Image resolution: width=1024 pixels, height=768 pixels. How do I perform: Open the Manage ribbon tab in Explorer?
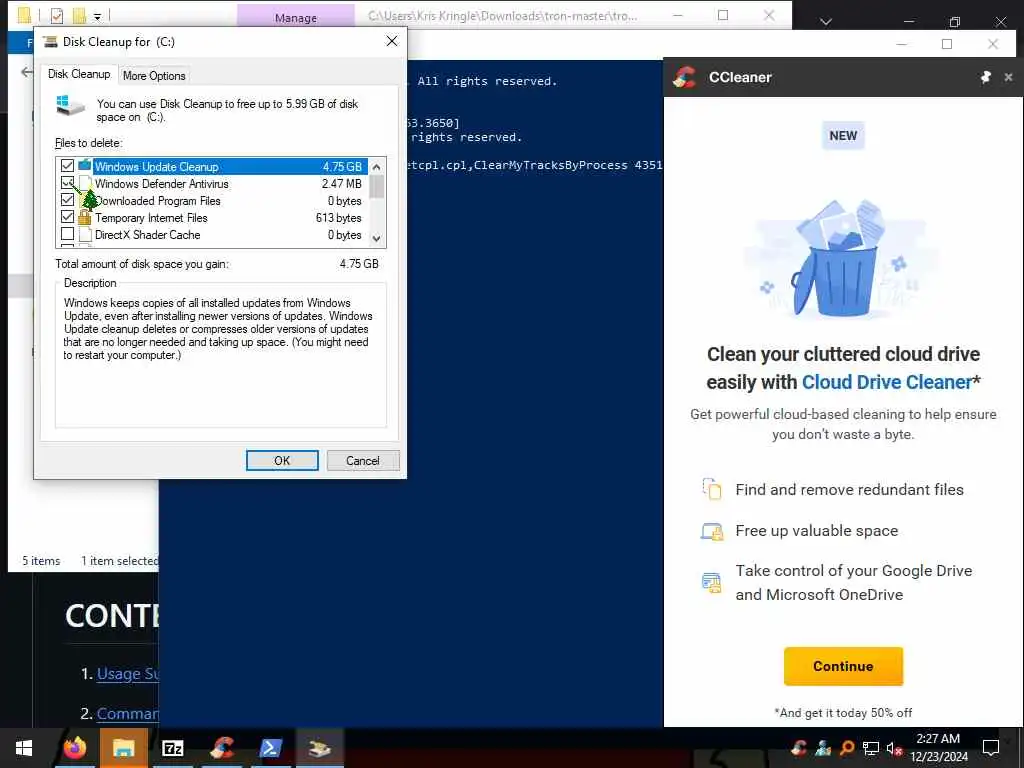click(x=296, y=17)
